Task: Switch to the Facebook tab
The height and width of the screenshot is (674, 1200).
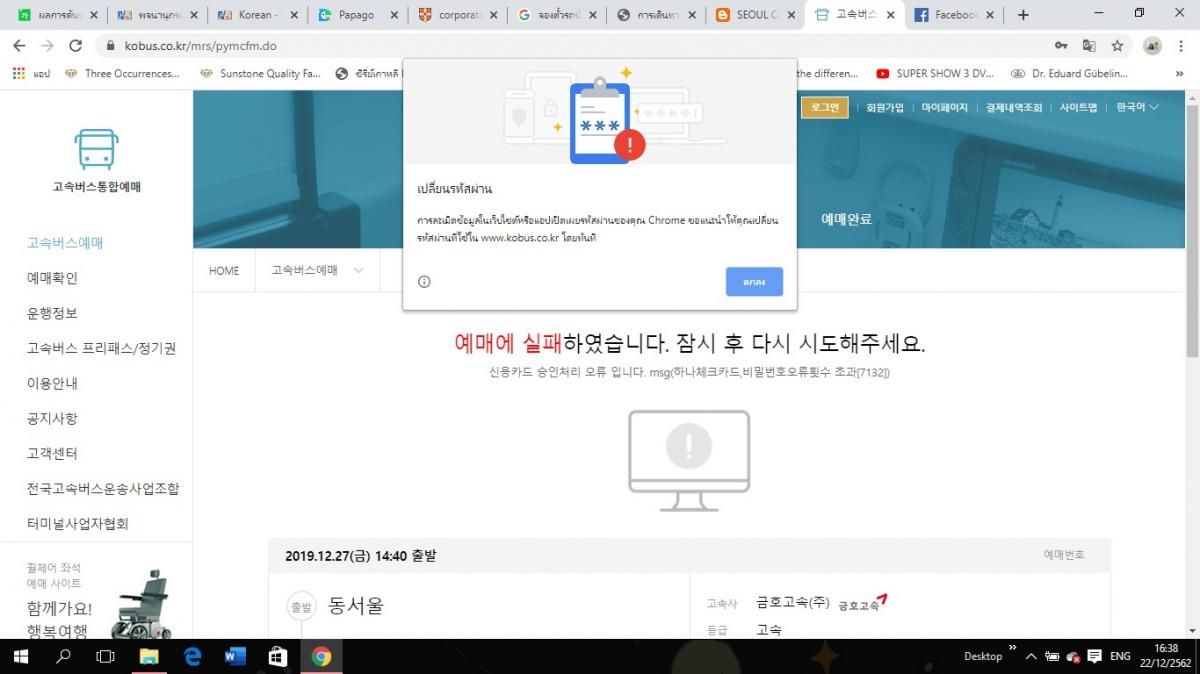Action: pos(953,15)
